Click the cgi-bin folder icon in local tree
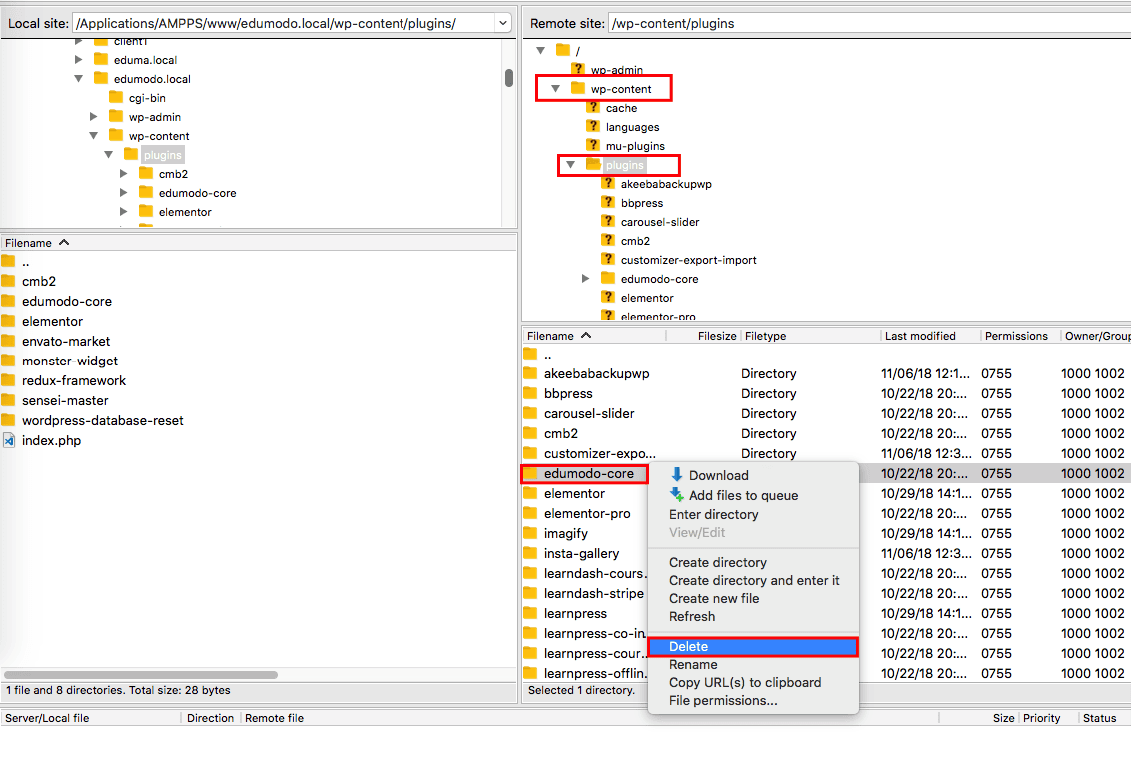The width and height of the screenshot is (1131, 766). pyautogui.click(x=116, y=98)
